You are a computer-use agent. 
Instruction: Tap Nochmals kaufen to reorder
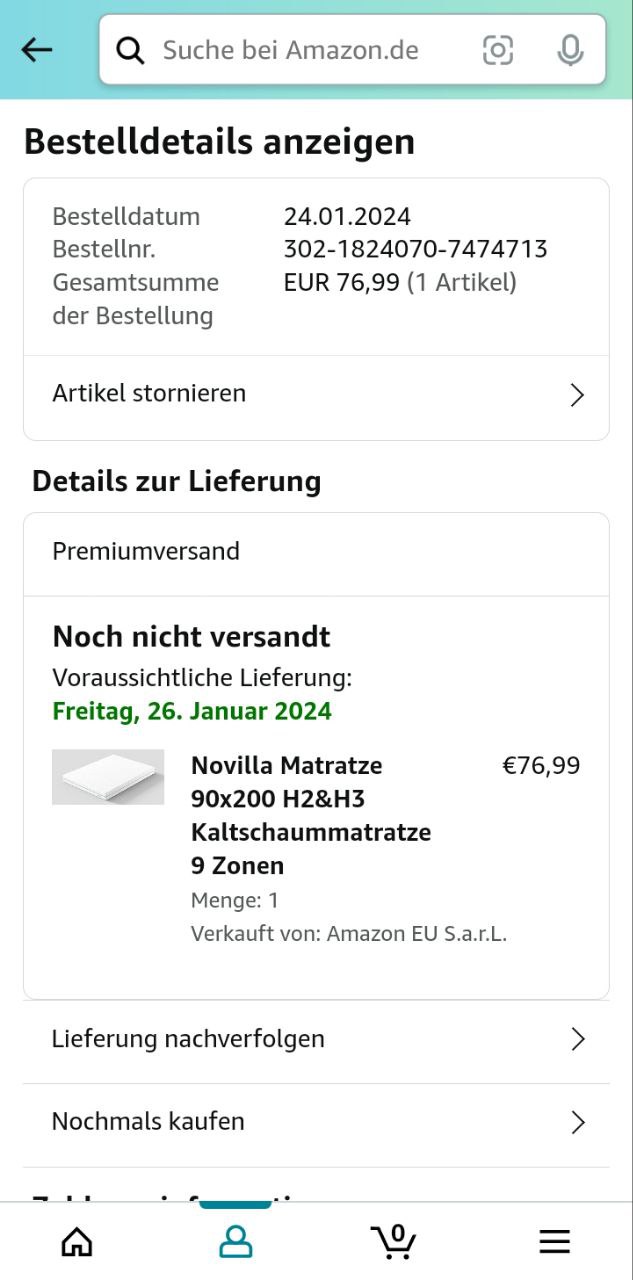(x=148, y=1121)
